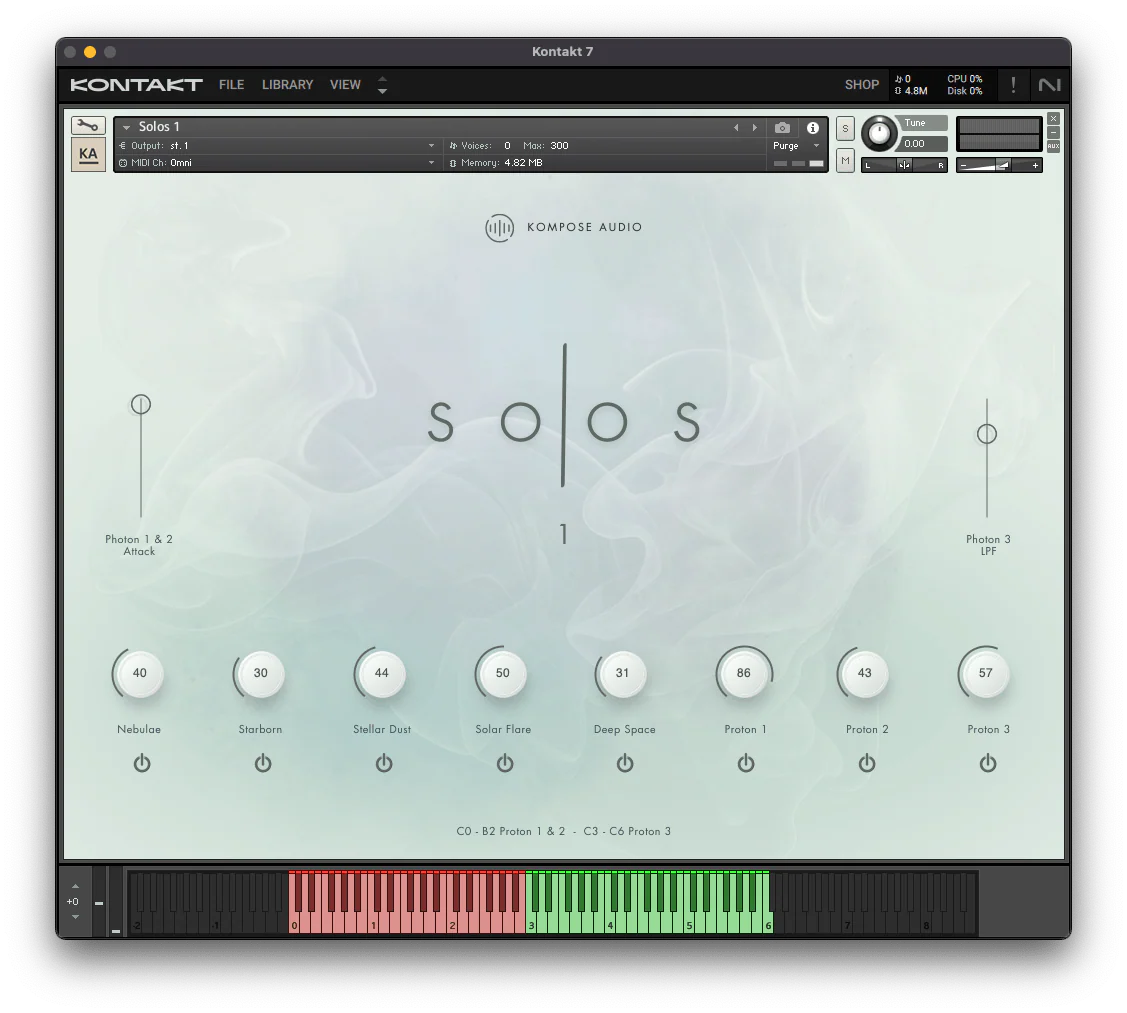Viewport: 1127px width, 1013px height.
Task: Click the Native Instruments logo icon
Action: [x=1050, y=85]
